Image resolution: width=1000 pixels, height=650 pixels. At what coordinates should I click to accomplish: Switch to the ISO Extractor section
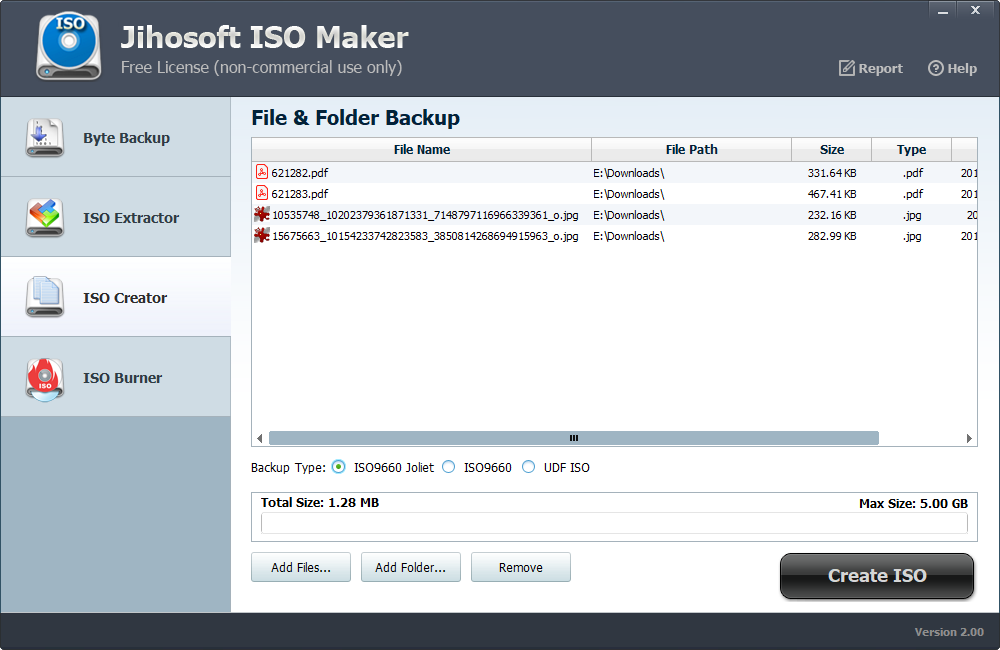[115, 218]
